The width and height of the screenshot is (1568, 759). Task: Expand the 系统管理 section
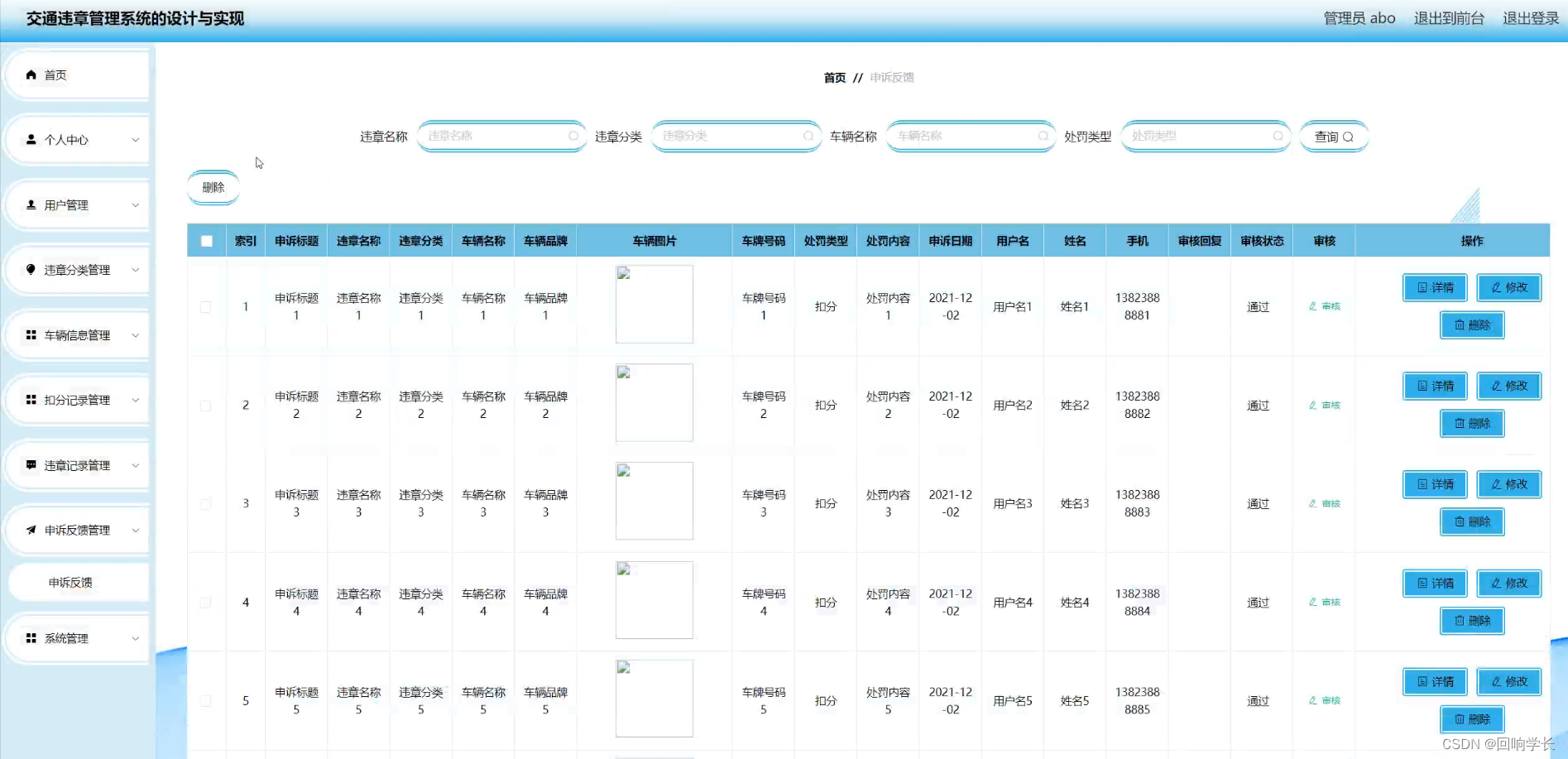[136, 637]
